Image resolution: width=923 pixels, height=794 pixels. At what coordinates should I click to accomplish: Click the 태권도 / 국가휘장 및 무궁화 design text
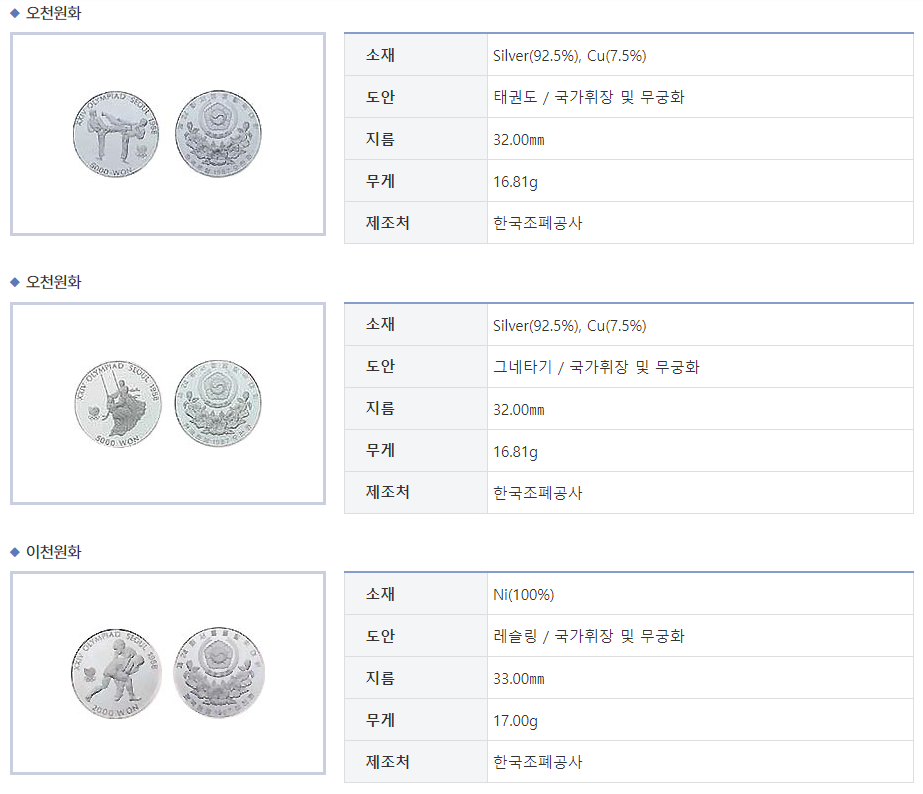tap(588, 98)
